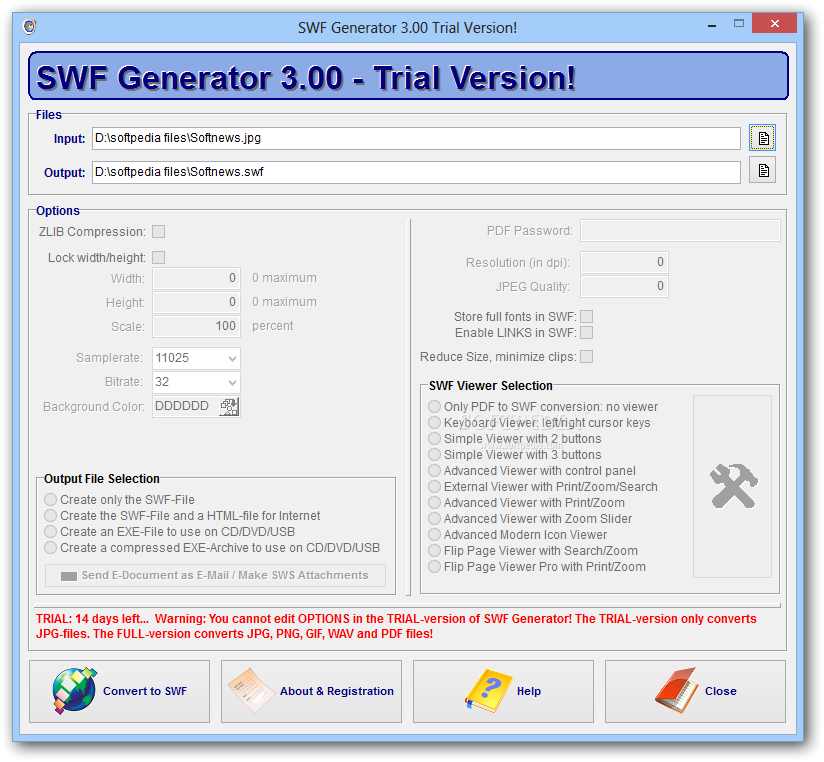824x762 pixels.
Task: Select Simple Viewer with 3 buttons
Action: (514, 455)
